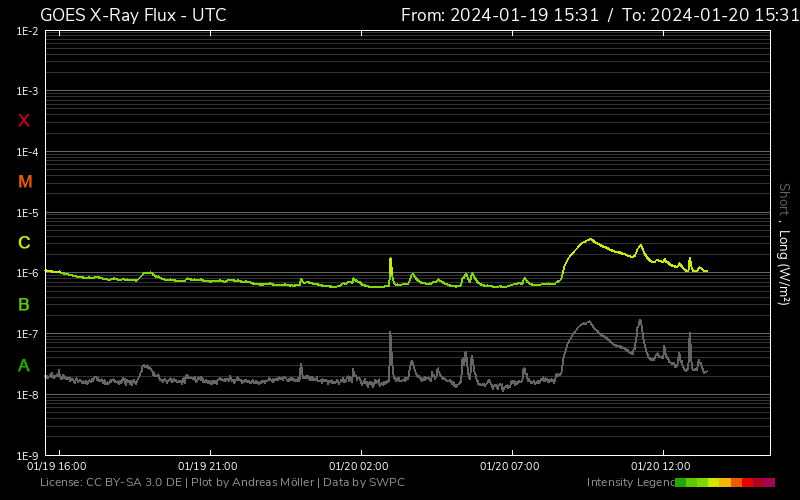The height and width of the screenshot is (500, 800).
Task: Click the 01/20 07:00 time axis label
Action: pos(510,466)
